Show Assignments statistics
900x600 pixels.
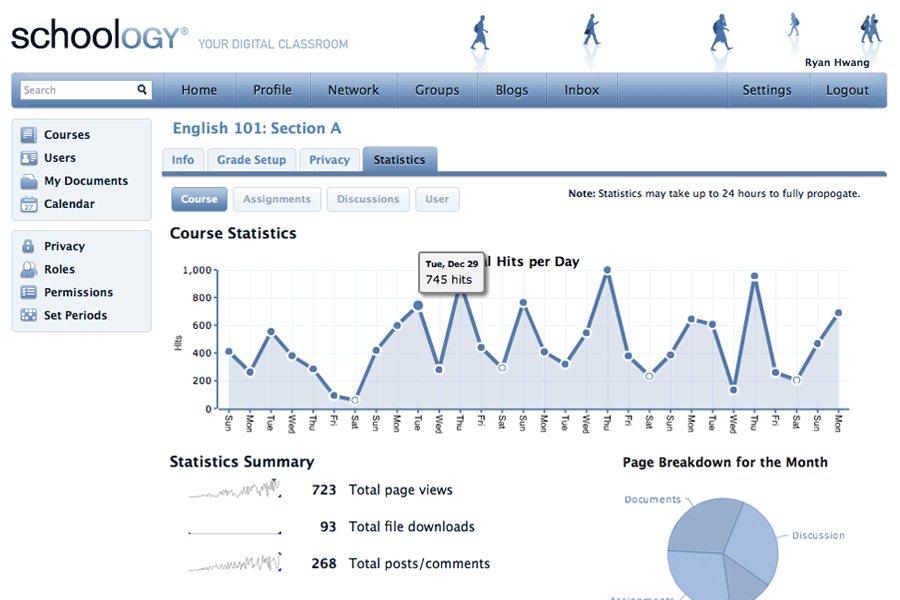(277, 199)
